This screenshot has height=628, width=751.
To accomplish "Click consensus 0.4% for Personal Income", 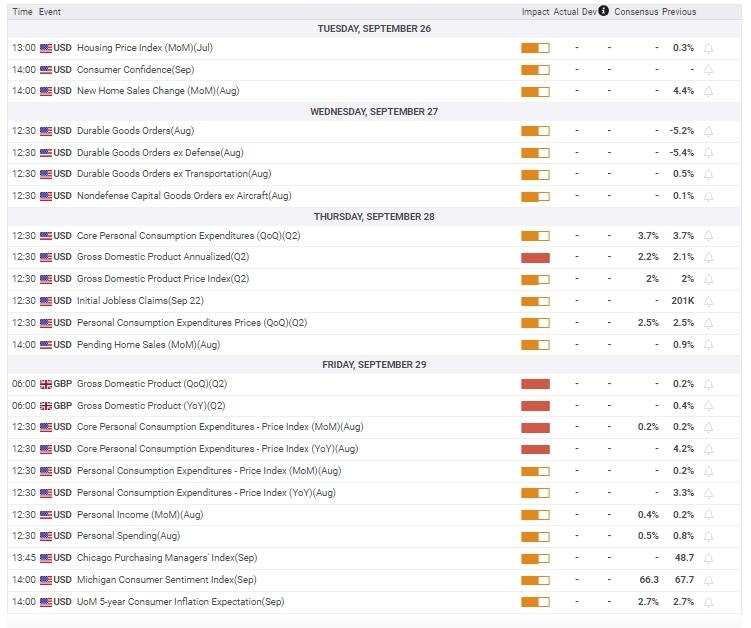I will [x=648, y=514].
